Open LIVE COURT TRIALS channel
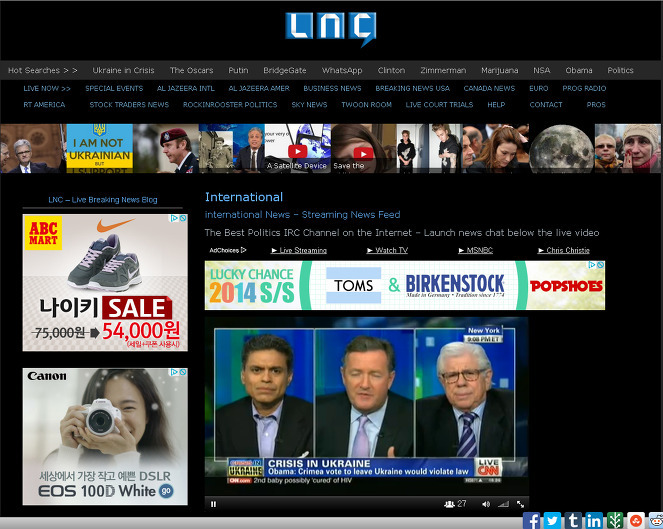The height and width of the screenshot is (529, 663). [439, 104]
